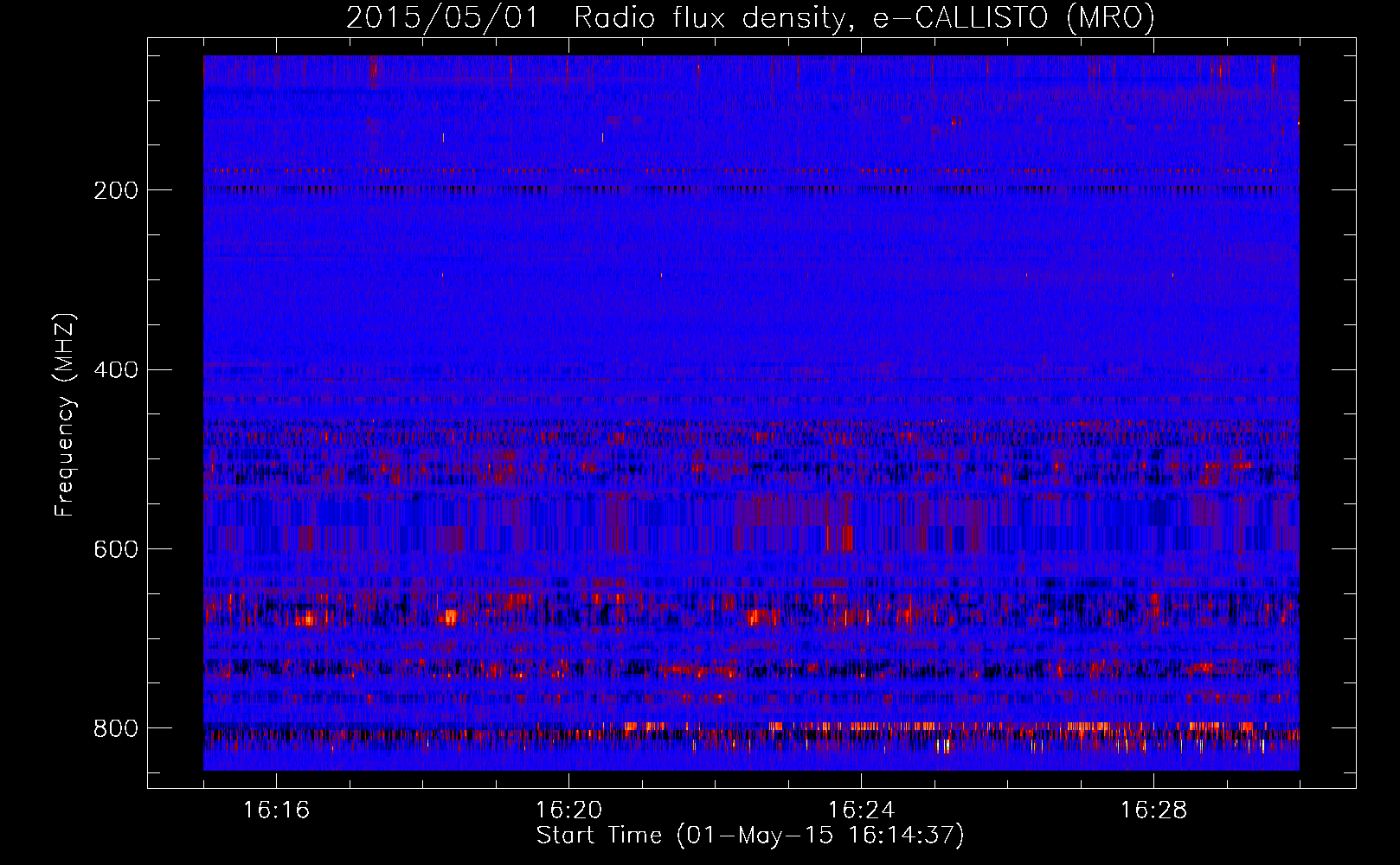1400x865 pixels.
Task: Click the 16:24 time tick label
Action: [861, 811]
